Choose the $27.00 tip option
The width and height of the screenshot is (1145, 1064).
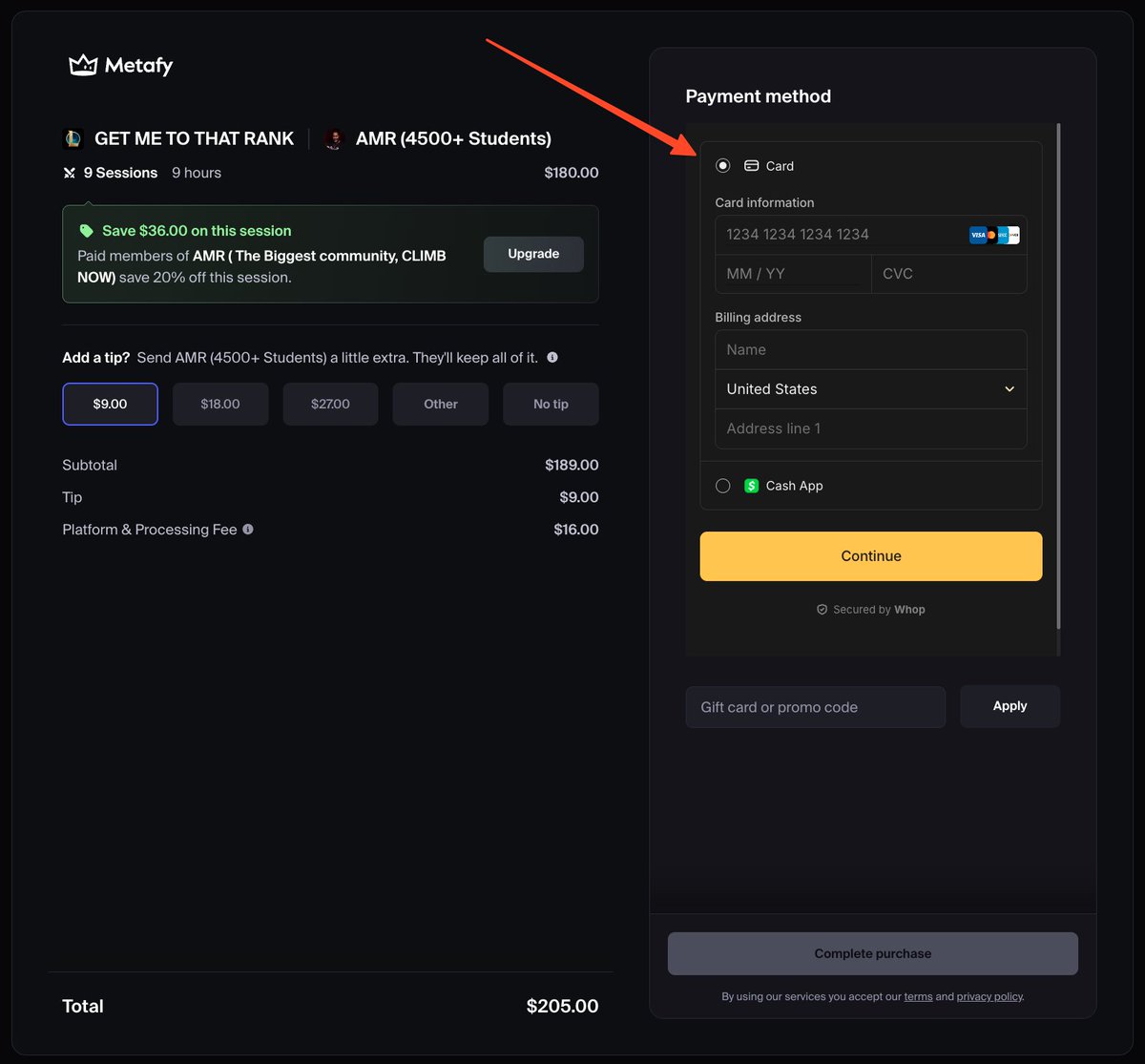330,404
